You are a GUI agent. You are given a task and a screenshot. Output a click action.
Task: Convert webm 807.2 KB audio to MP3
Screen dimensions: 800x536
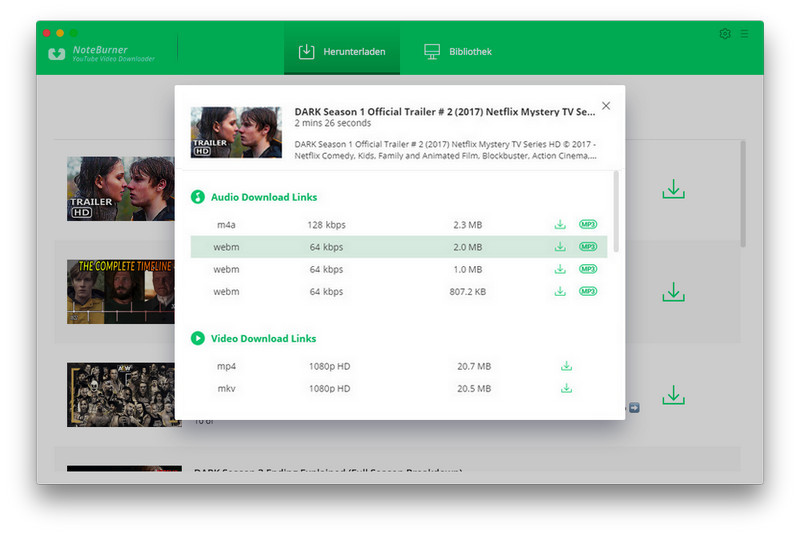click(x=588, y=291)
